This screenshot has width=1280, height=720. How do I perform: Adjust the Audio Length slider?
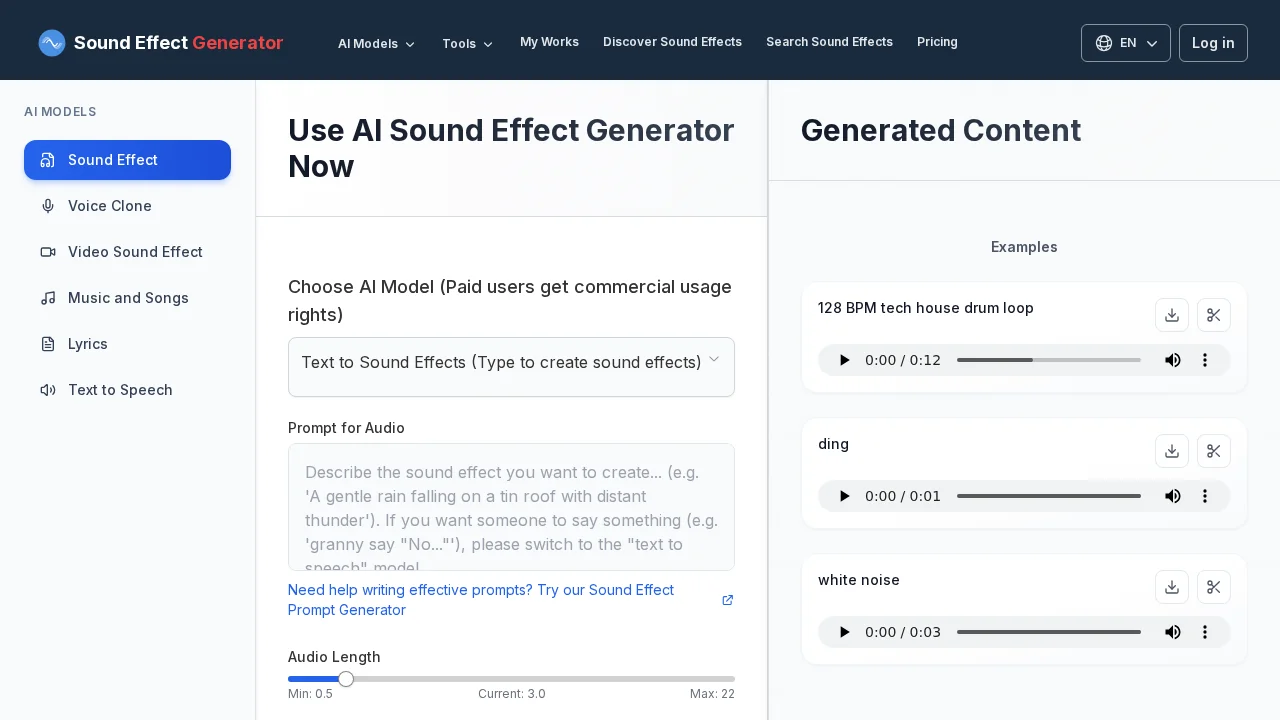pyautogui.click(x=346, y=679)
